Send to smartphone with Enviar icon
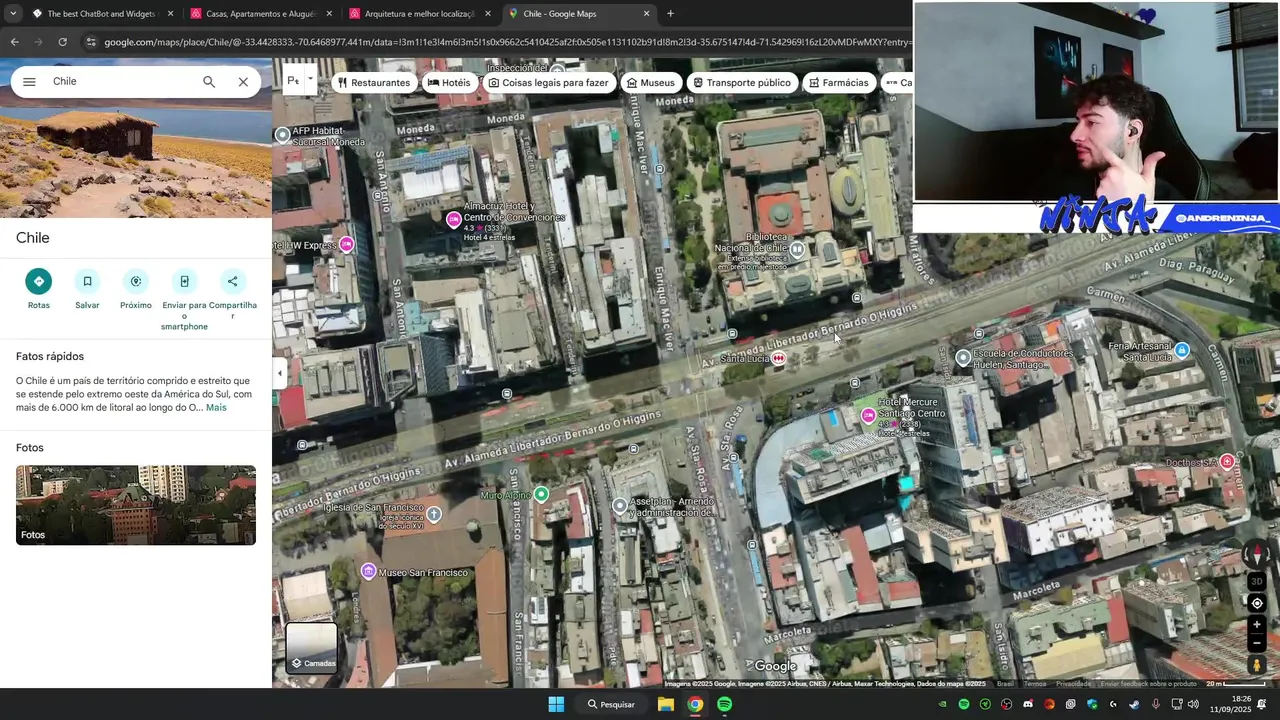Screen dimensions: 1280x720 [x=184, y=281]
